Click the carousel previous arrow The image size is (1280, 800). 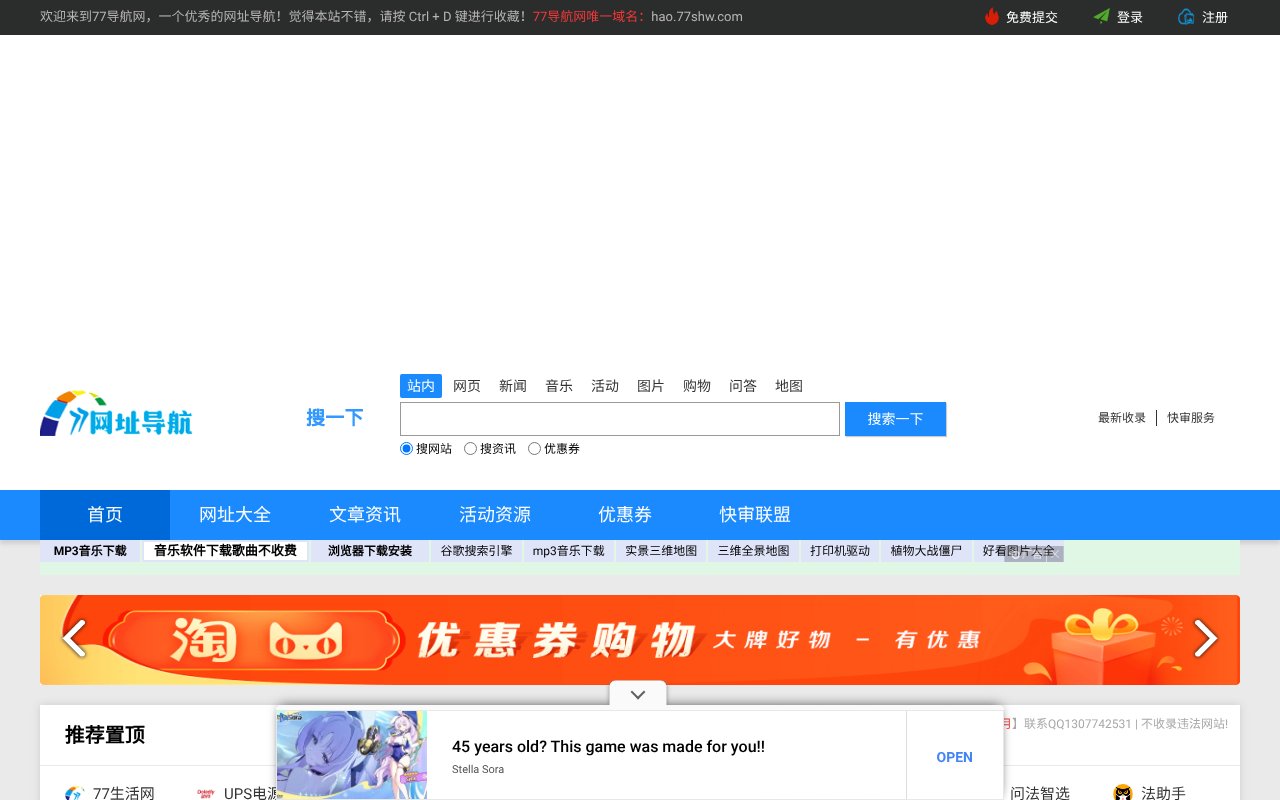(73, 639)
